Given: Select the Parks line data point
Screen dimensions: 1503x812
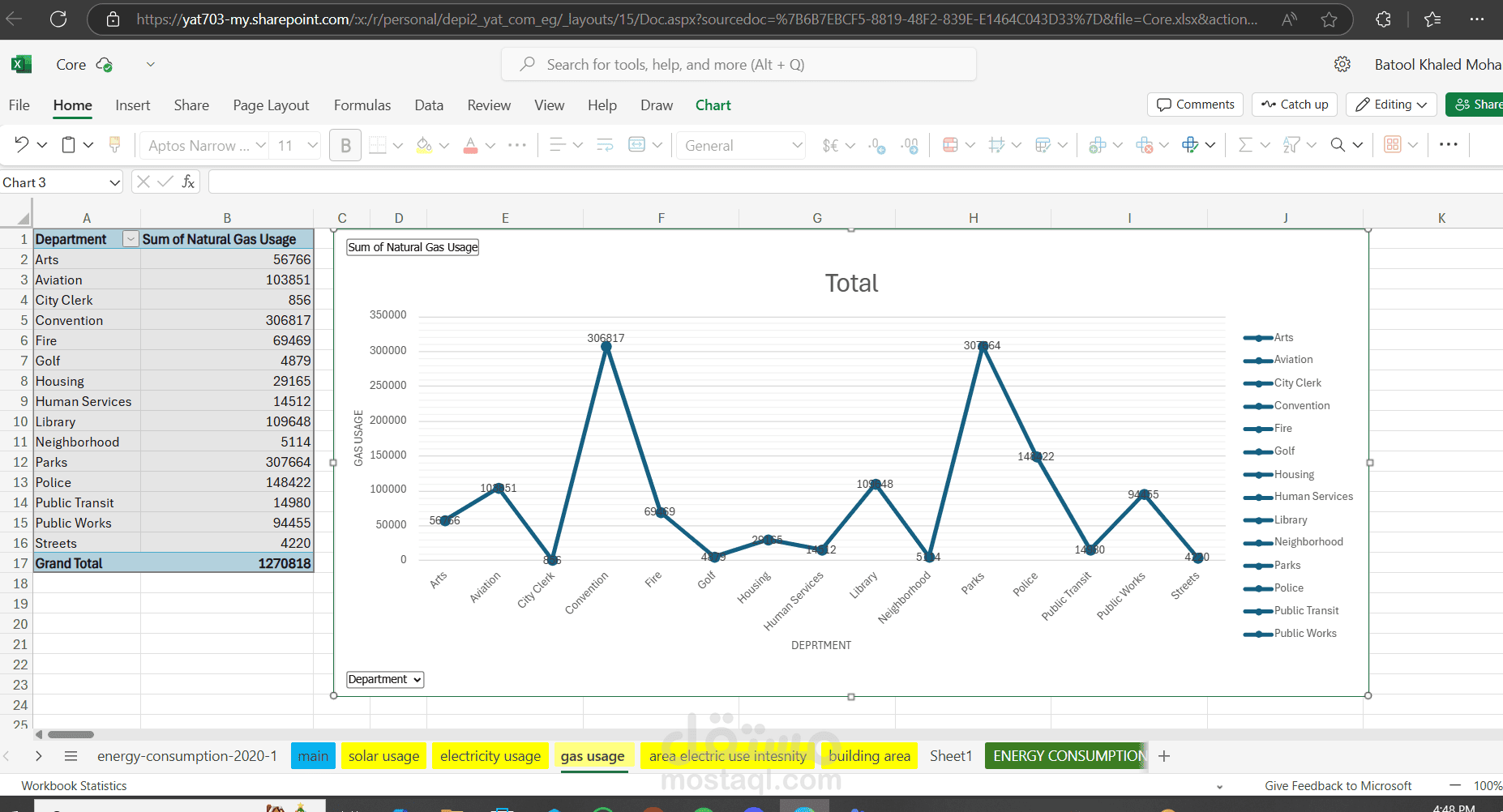Looking at the screenshot, I should 983,347.
